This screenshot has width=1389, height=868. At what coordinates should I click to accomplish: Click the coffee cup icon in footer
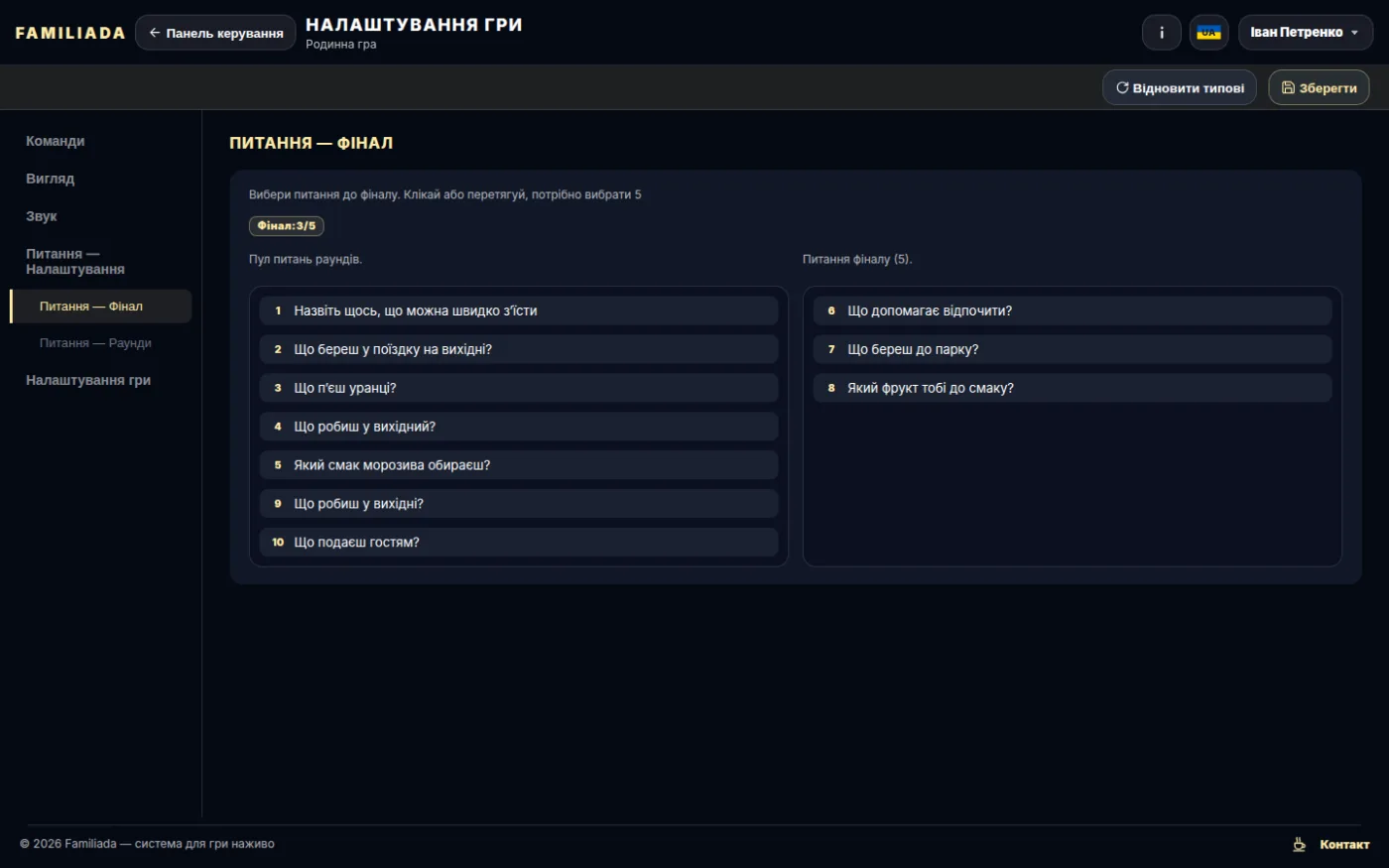(1299, 844)
